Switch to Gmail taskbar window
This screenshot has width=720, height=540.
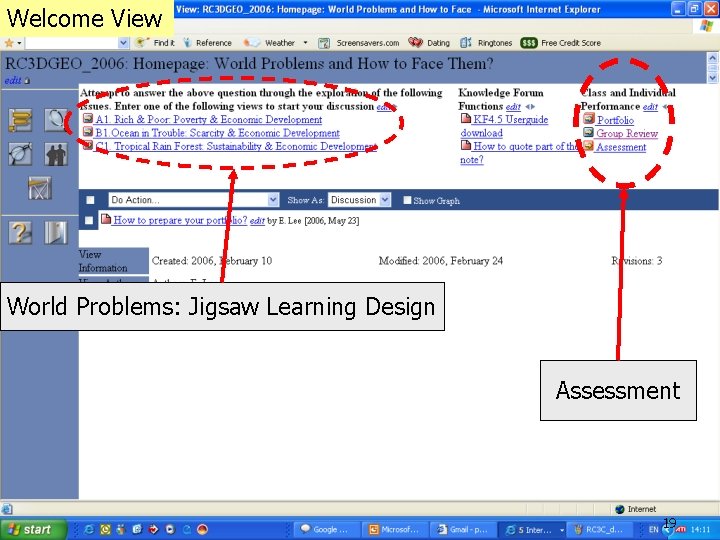tap(463, 529)
